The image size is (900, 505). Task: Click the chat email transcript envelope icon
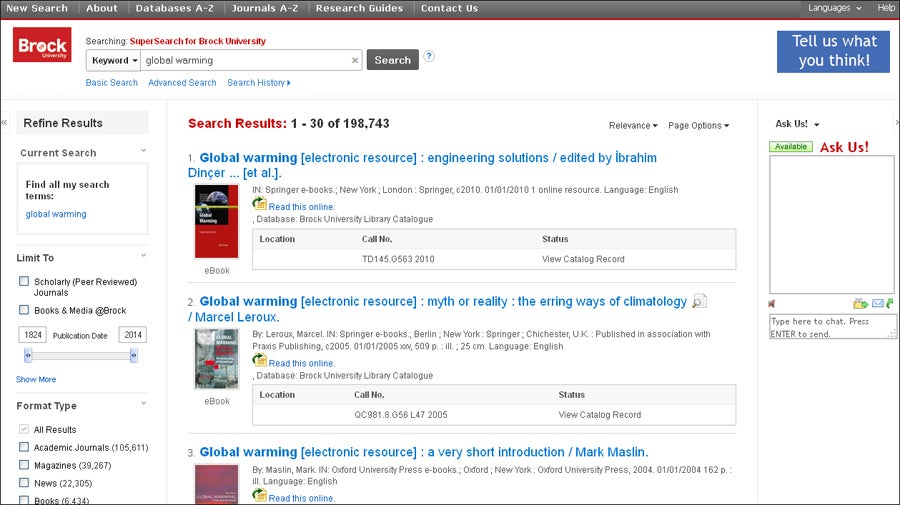(878, 304)
